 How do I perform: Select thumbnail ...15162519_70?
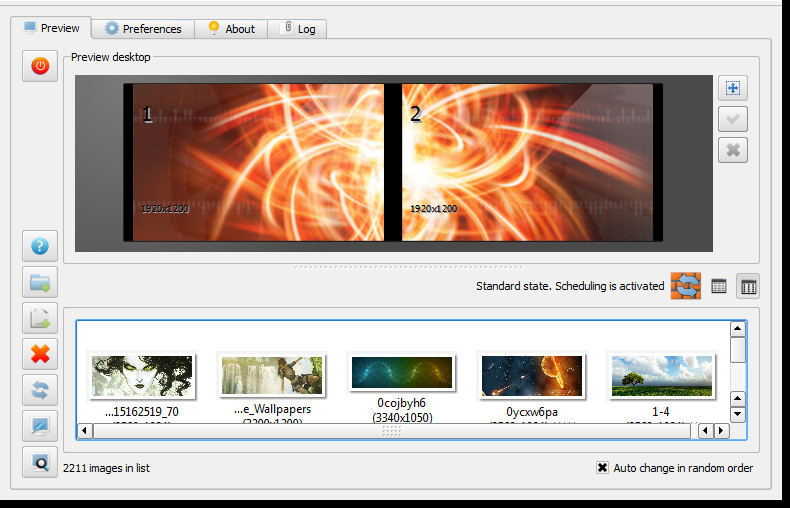pos(142,376)
